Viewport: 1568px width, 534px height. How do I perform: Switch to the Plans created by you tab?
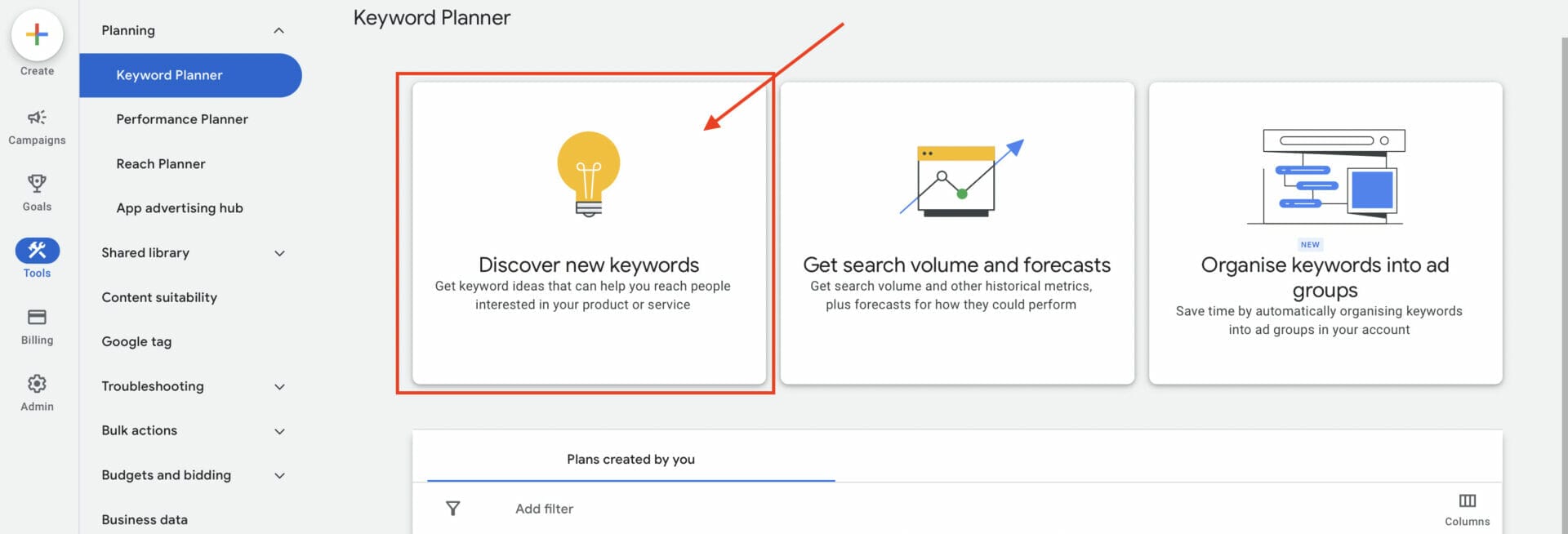pos(630,459)
